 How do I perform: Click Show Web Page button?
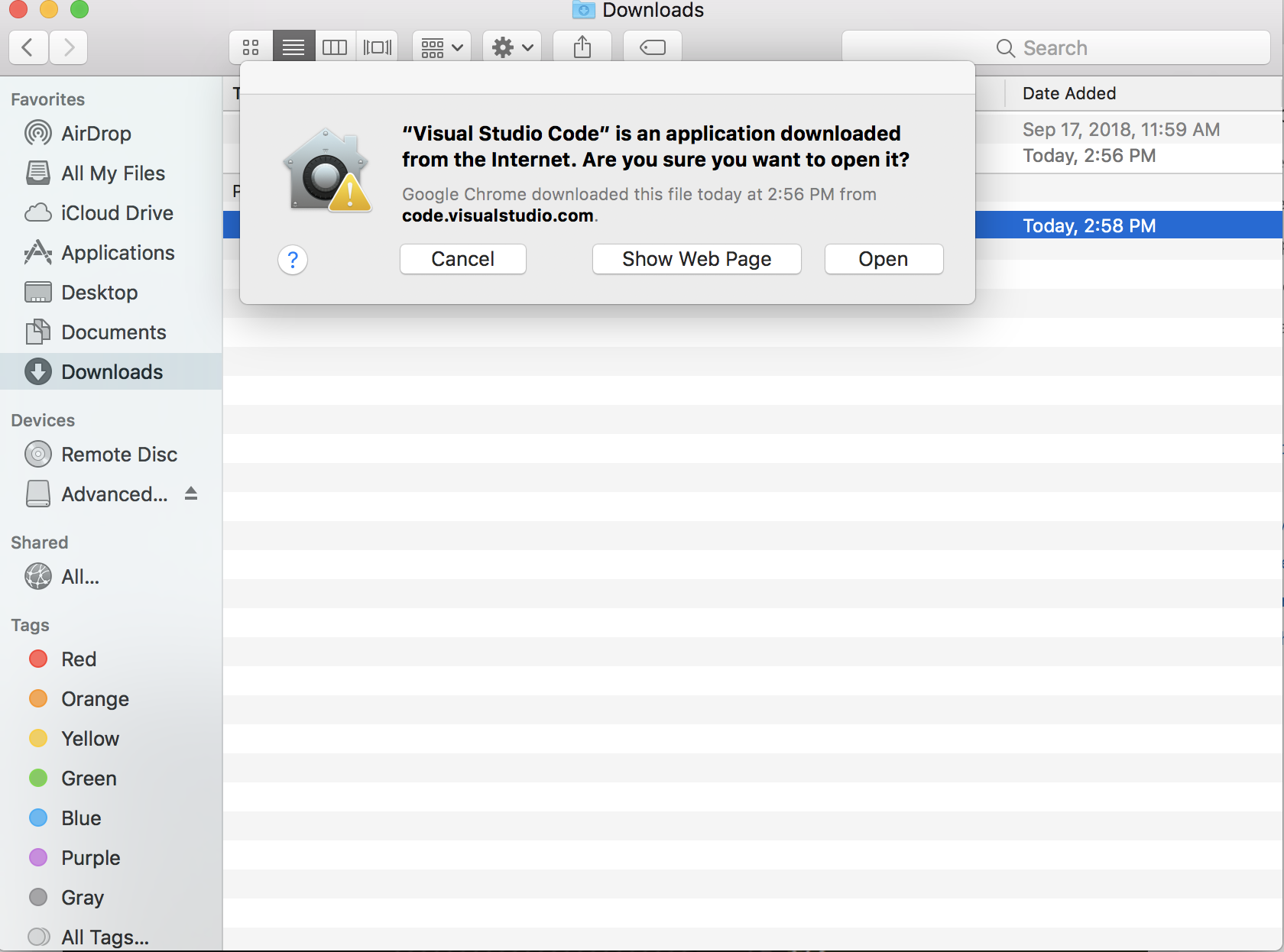pyautogui.click(x=697, y=259)
